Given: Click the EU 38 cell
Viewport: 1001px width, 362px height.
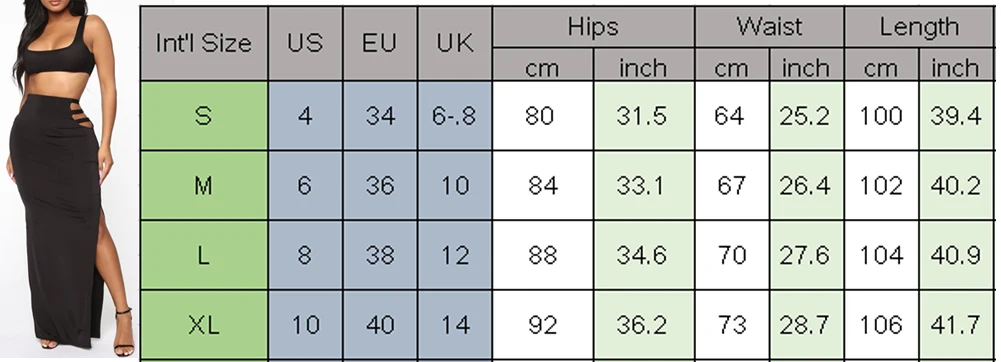Looking at the screenshot, I should 380,255.
